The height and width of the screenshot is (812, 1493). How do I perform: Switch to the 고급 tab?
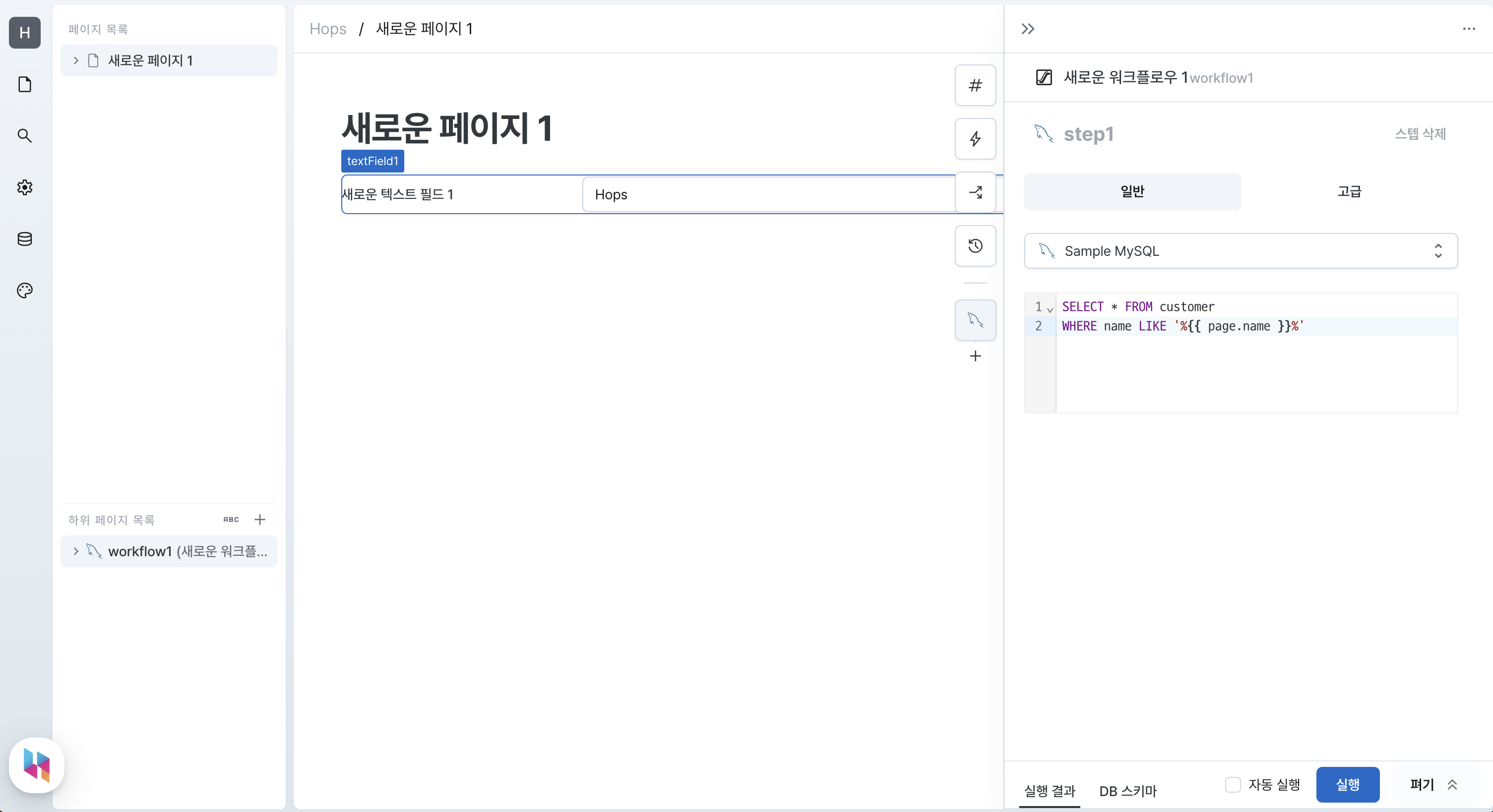(1349, 191)
